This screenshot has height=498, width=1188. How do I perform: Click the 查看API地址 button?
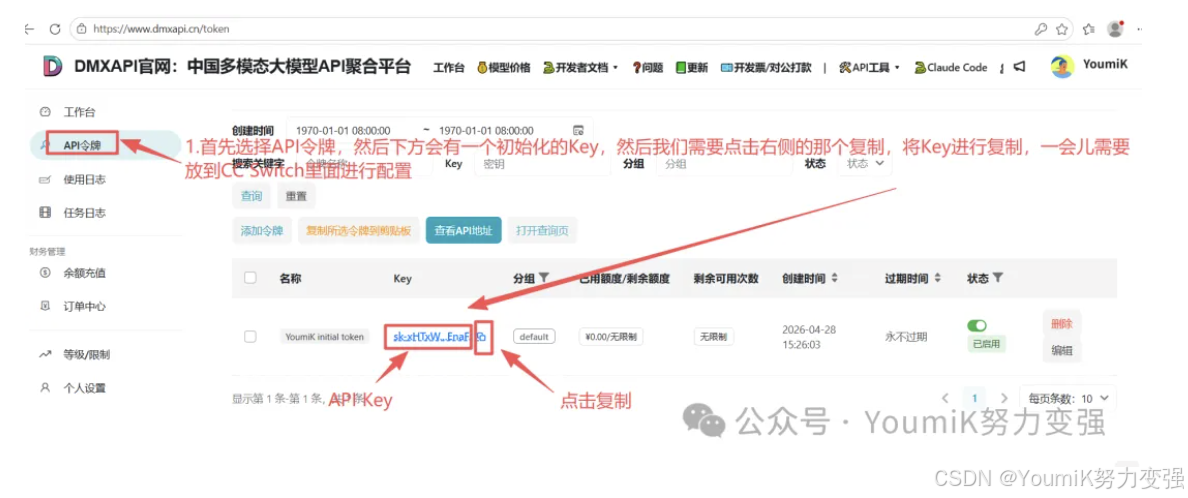pos(464,230)
